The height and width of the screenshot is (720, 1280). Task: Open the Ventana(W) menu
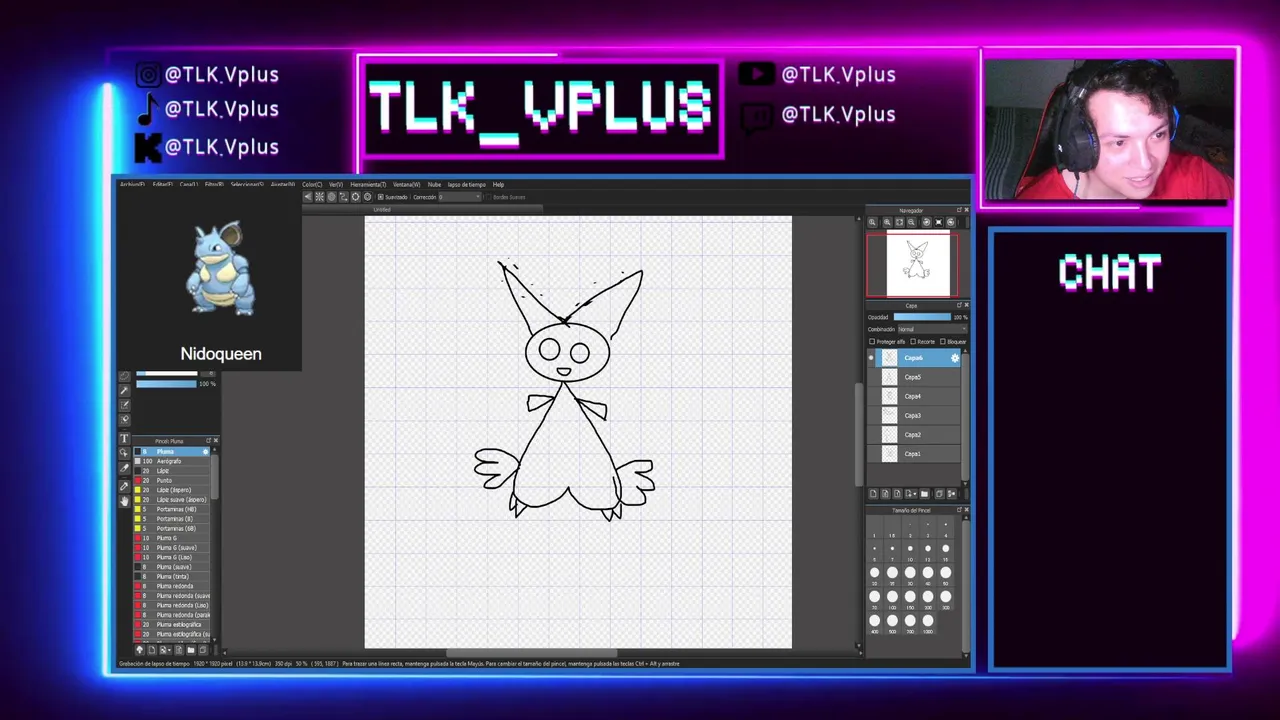(407, 185)
